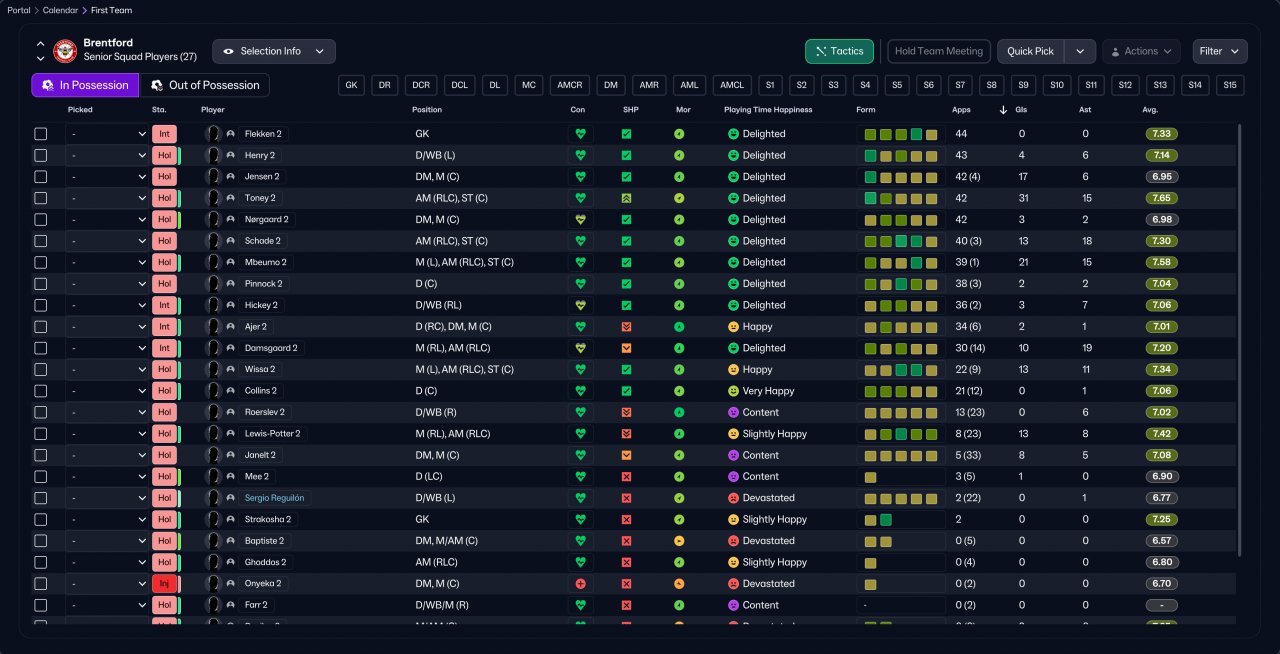Click Flekken's green heart condition icon
1280x654 pixels.
(580, 134)
